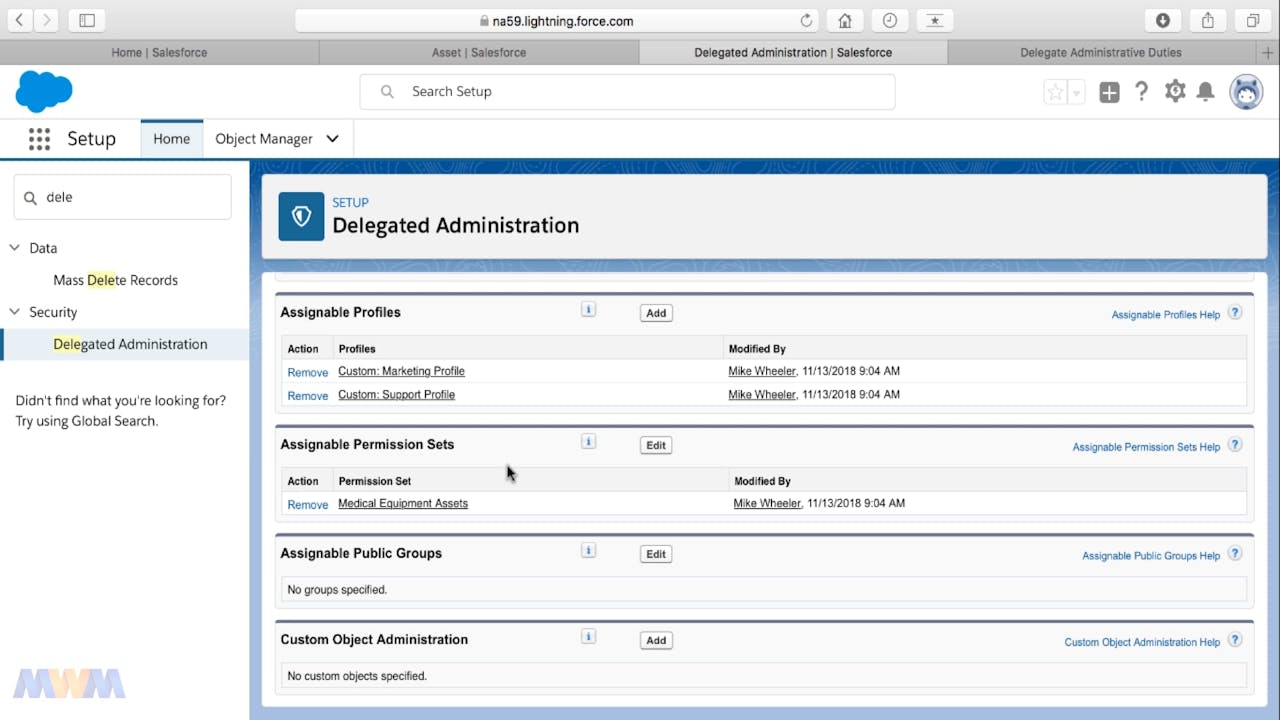1280x720 pixels.
Task: Open the notifications bell
Action: [1206, 92]
